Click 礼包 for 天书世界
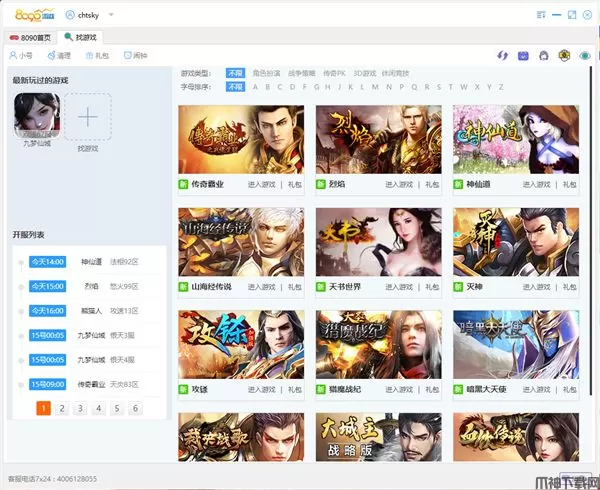Image resolution: width=600 pixels, height=490 pixels. click(x=432, y=287)
